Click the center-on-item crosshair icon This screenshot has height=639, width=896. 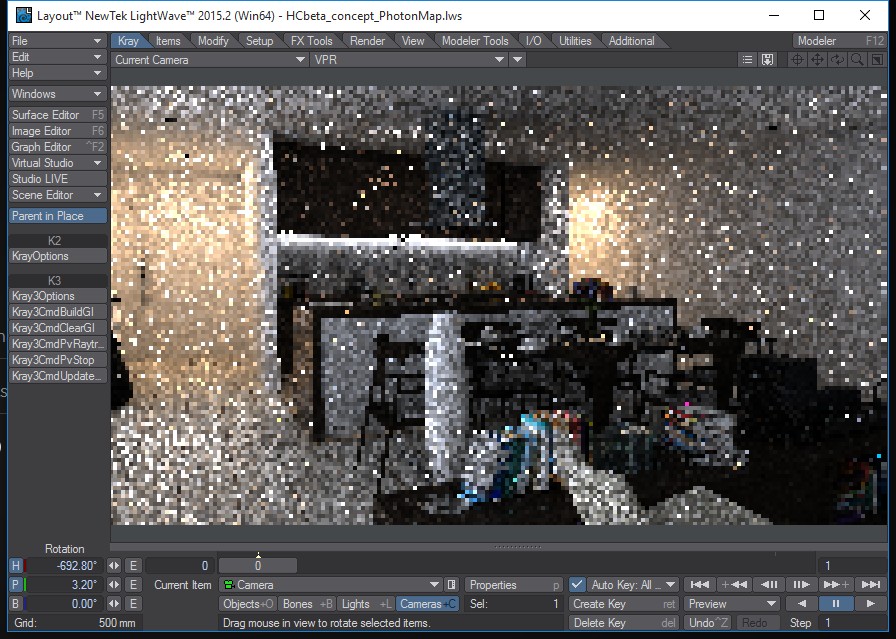click(x=797, y=60)
